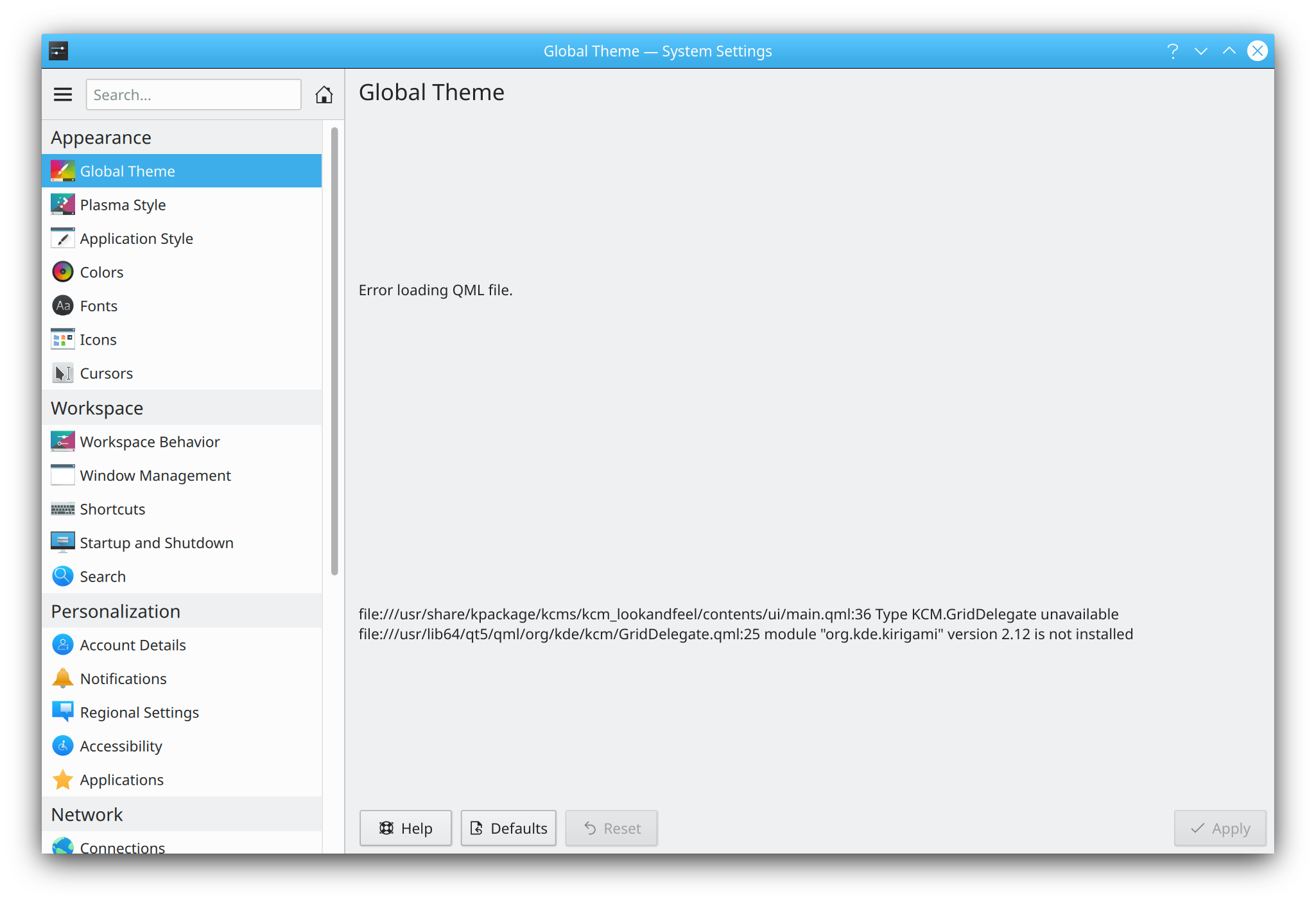Select the Cursors pointer icon
This screenshot has width=1316, height=903.
pyautogui.click(x=62, y=373)
